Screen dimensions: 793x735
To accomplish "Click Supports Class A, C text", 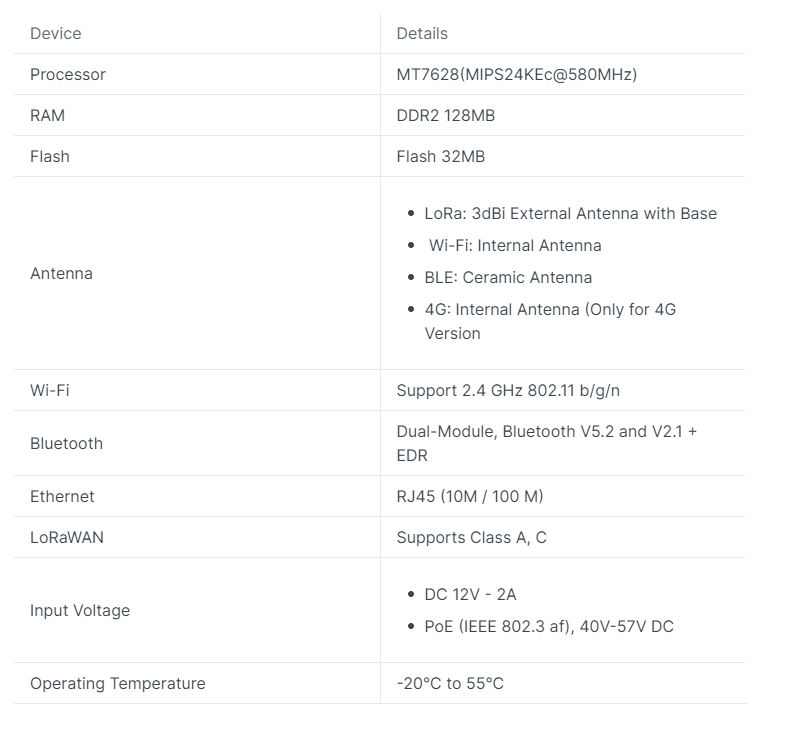I will 471,537.
